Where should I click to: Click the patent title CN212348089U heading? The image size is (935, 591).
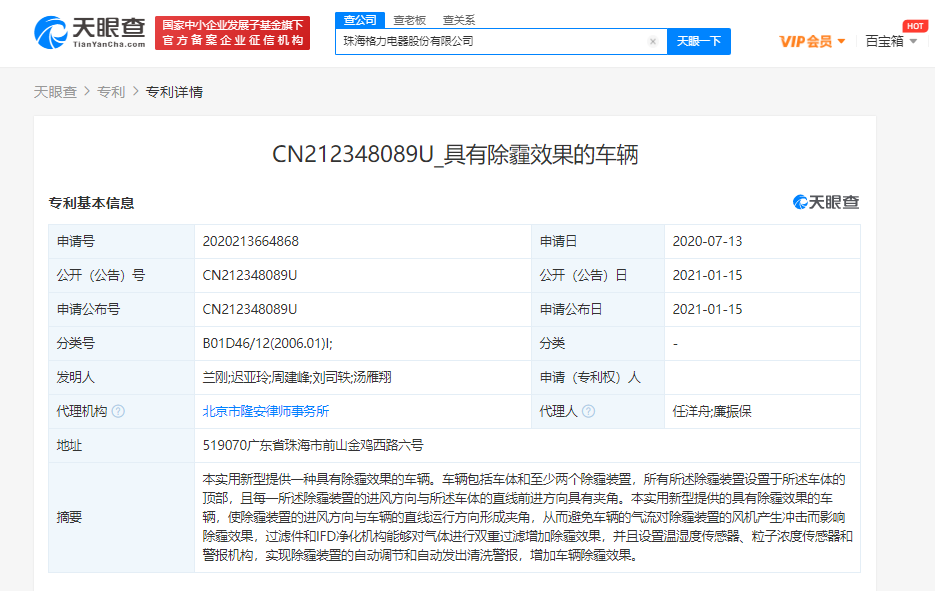pos(455,154)
